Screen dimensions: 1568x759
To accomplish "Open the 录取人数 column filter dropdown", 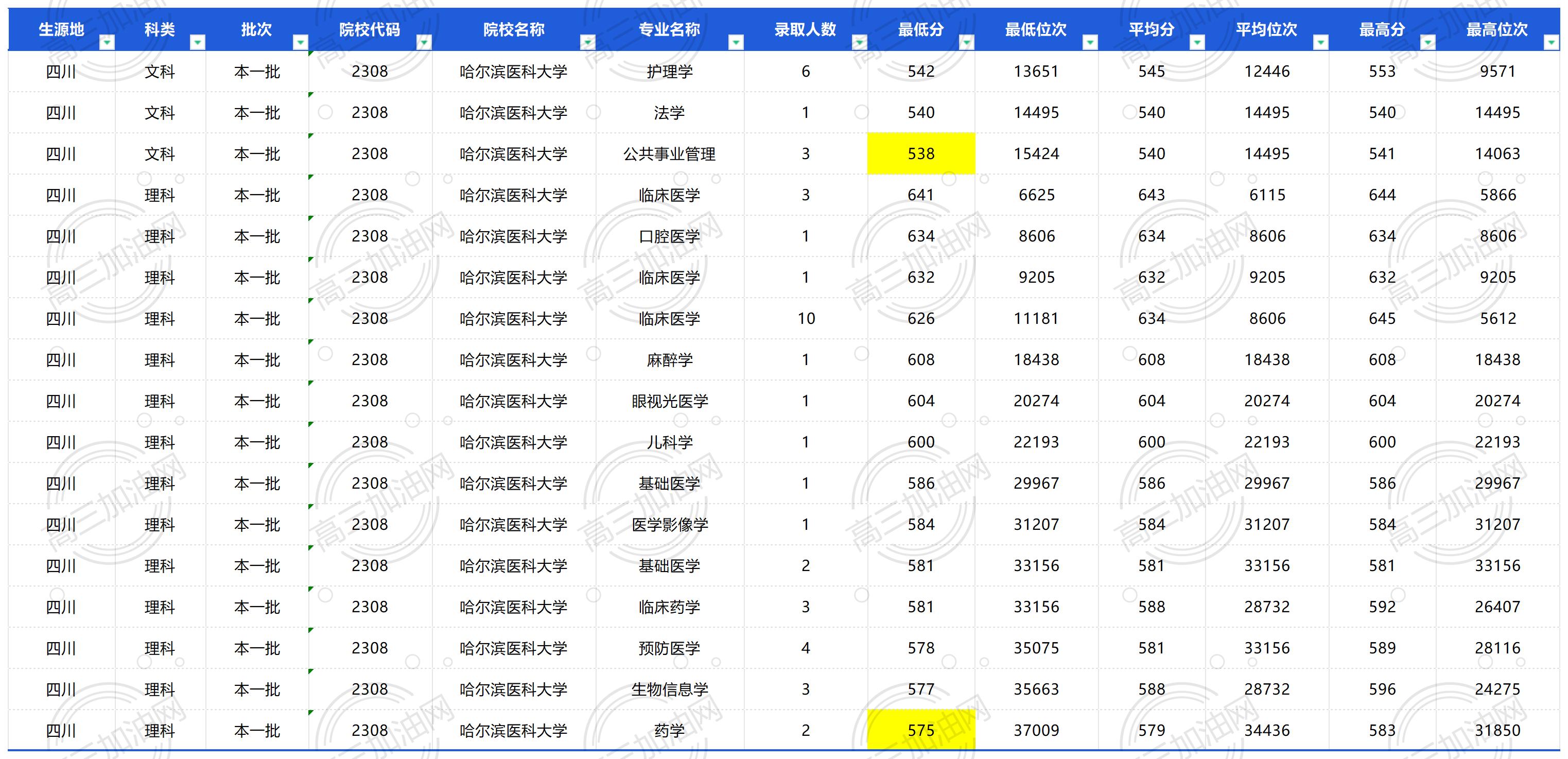I will point(860,42).
